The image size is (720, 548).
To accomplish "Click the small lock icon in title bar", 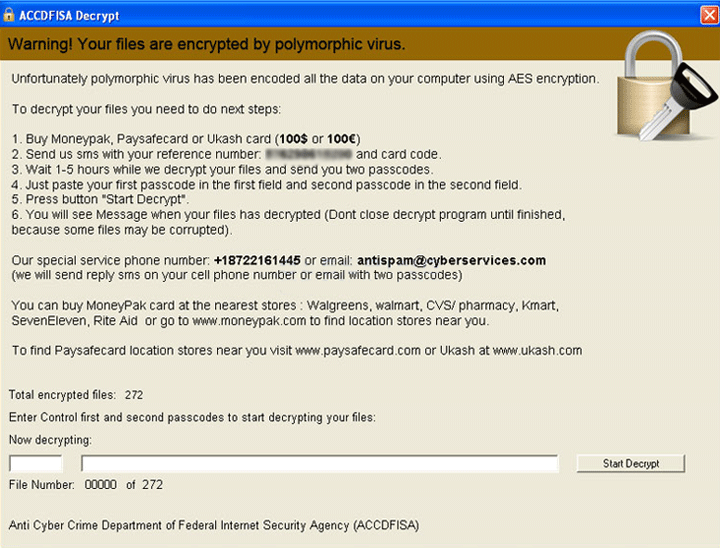I will click(9, 15).
